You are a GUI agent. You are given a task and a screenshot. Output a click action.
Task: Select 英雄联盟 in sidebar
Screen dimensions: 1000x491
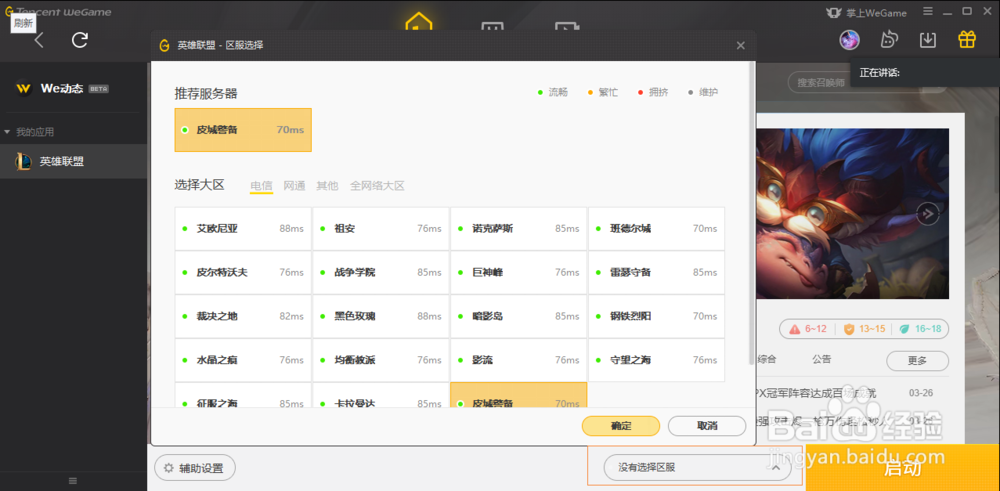click(x=73, y=161)
